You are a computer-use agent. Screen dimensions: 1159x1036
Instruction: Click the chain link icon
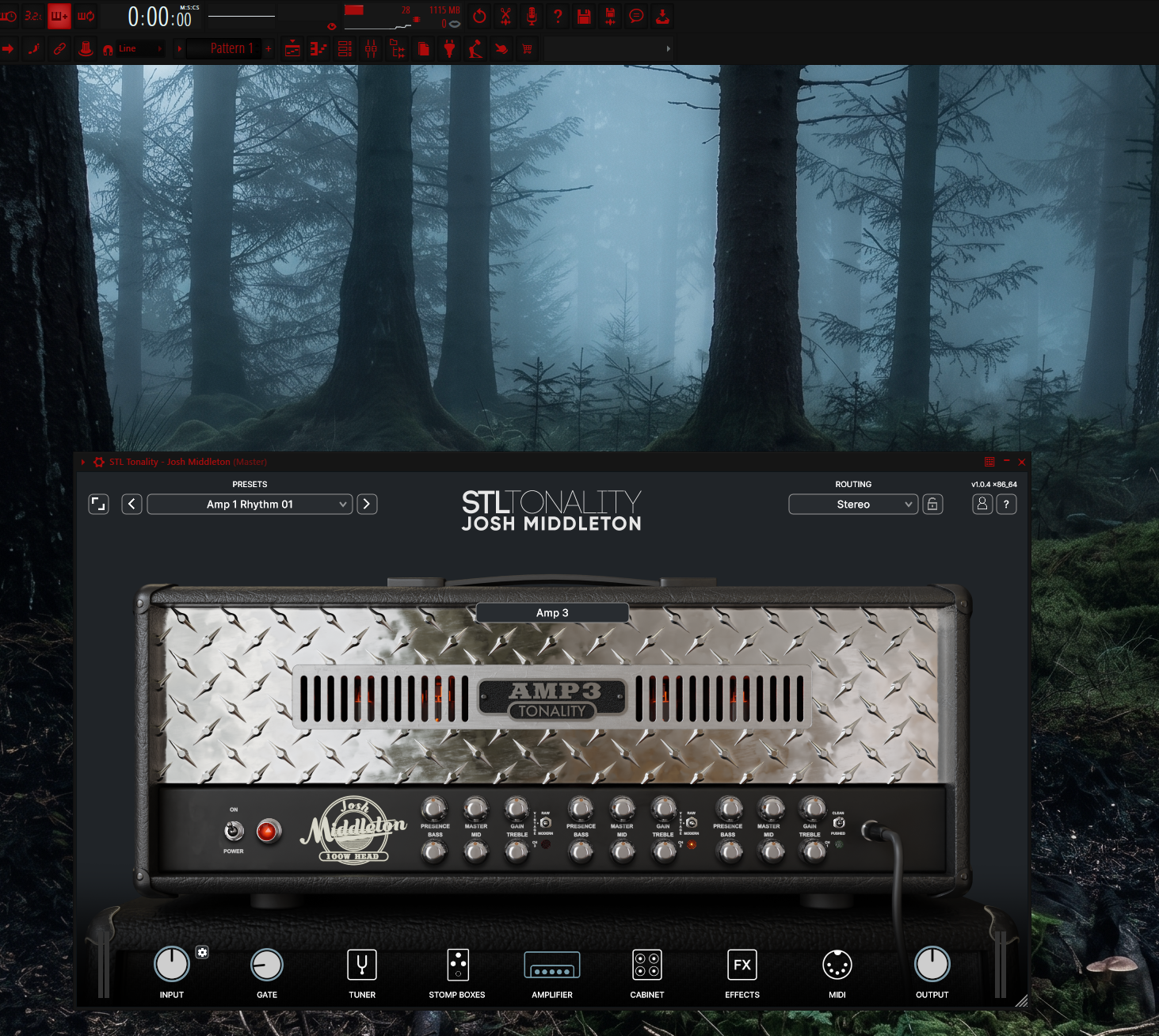(59, 48)
